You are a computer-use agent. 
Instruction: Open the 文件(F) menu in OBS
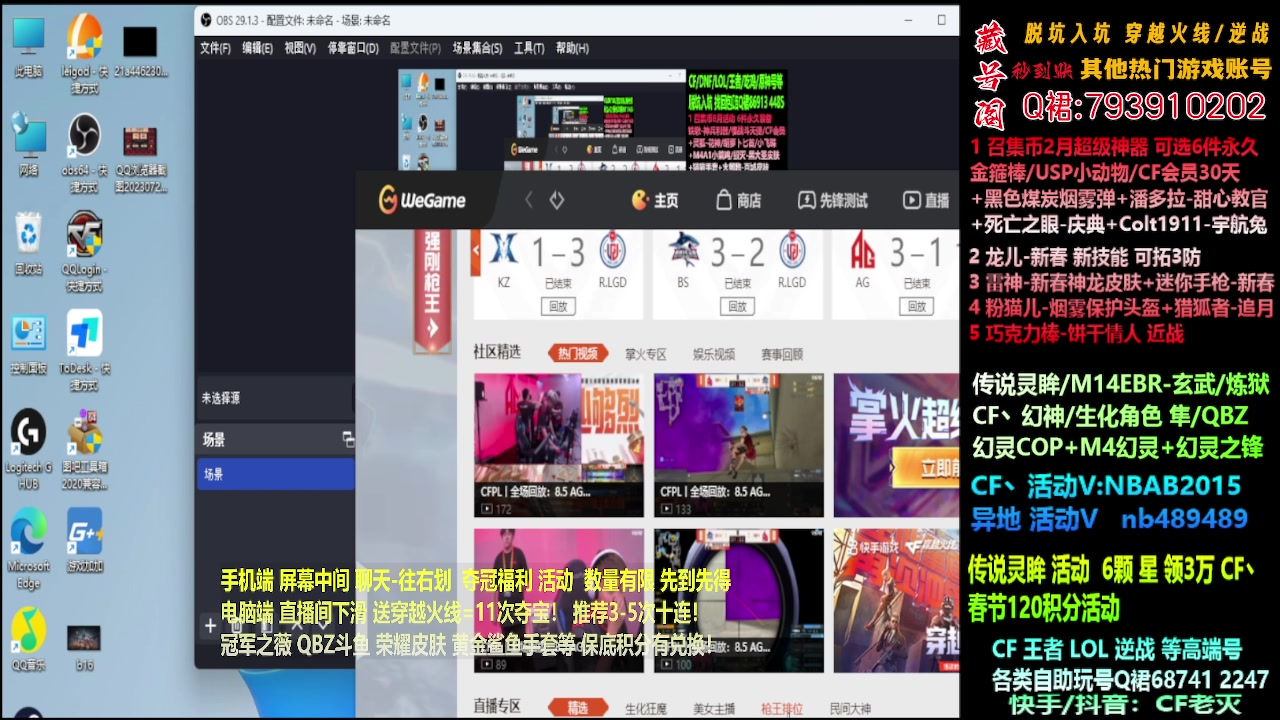[215, 48]
